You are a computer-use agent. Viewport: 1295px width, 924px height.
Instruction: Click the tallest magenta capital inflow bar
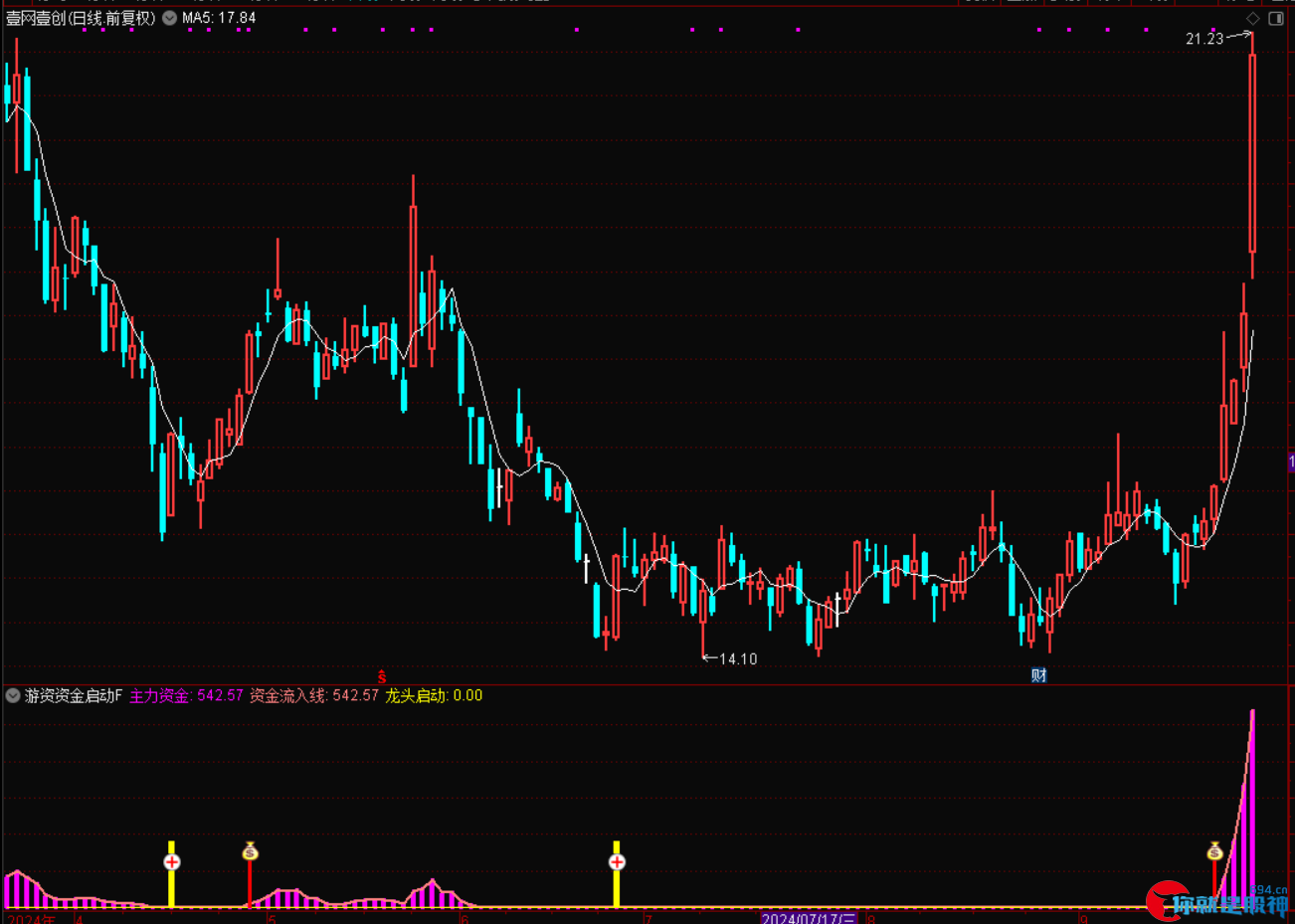click(1252, 808)
